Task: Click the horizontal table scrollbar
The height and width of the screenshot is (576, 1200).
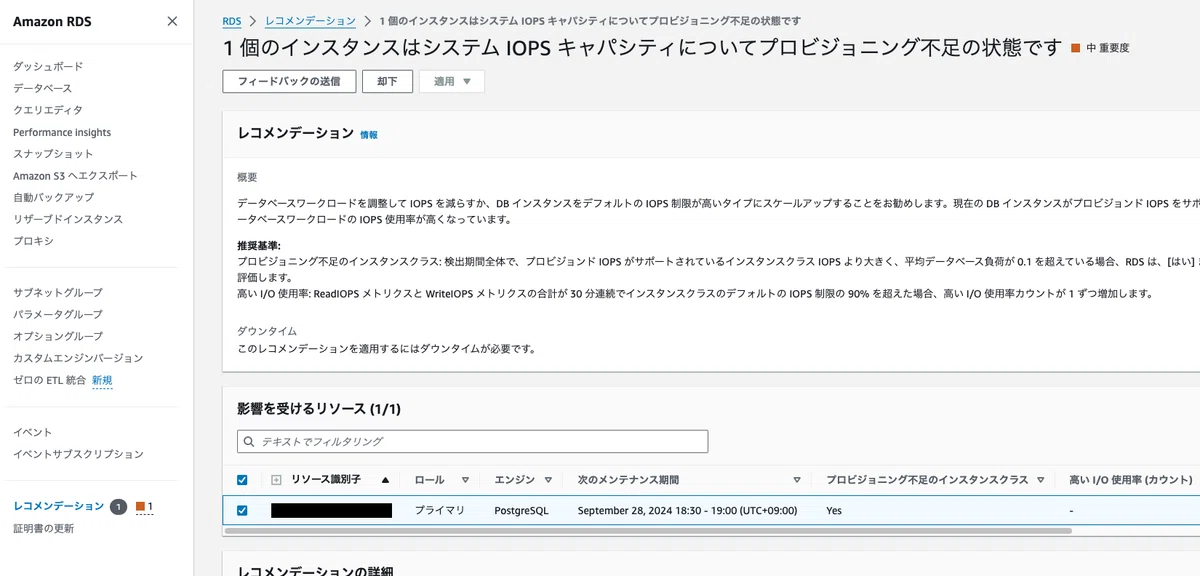Action: (x=648, y=531)
